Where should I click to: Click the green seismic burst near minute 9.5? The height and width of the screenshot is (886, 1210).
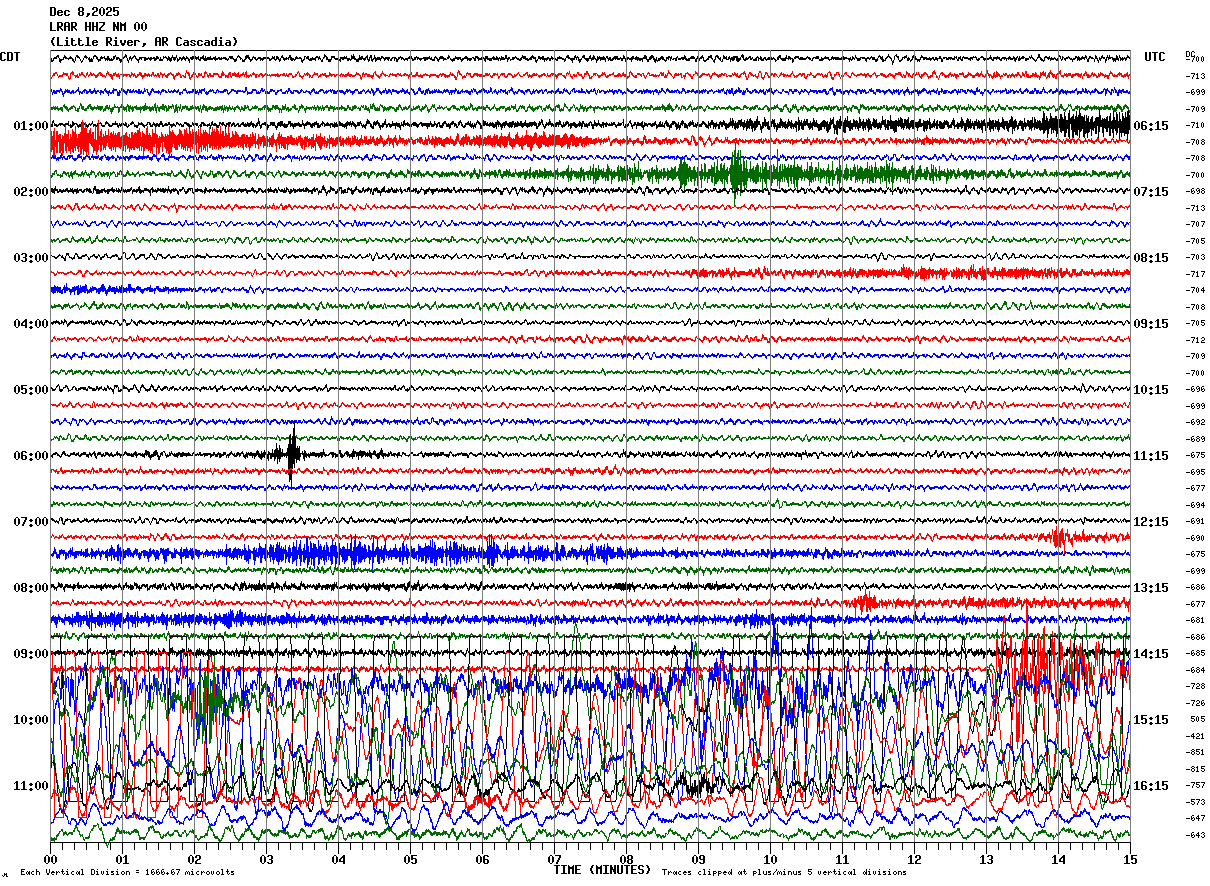[737, 175]
